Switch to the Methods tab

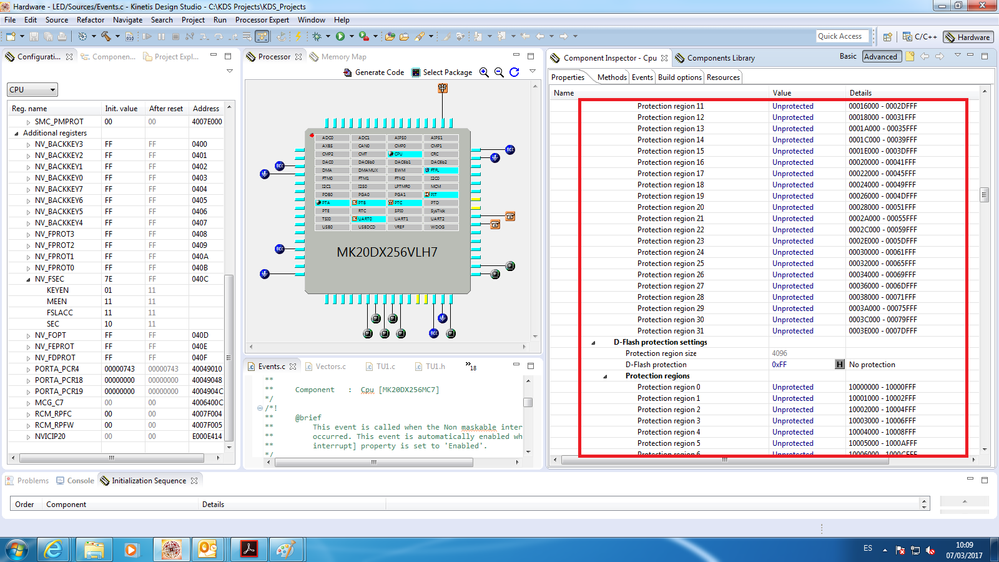pyautogui.click(x=612, y=77)
